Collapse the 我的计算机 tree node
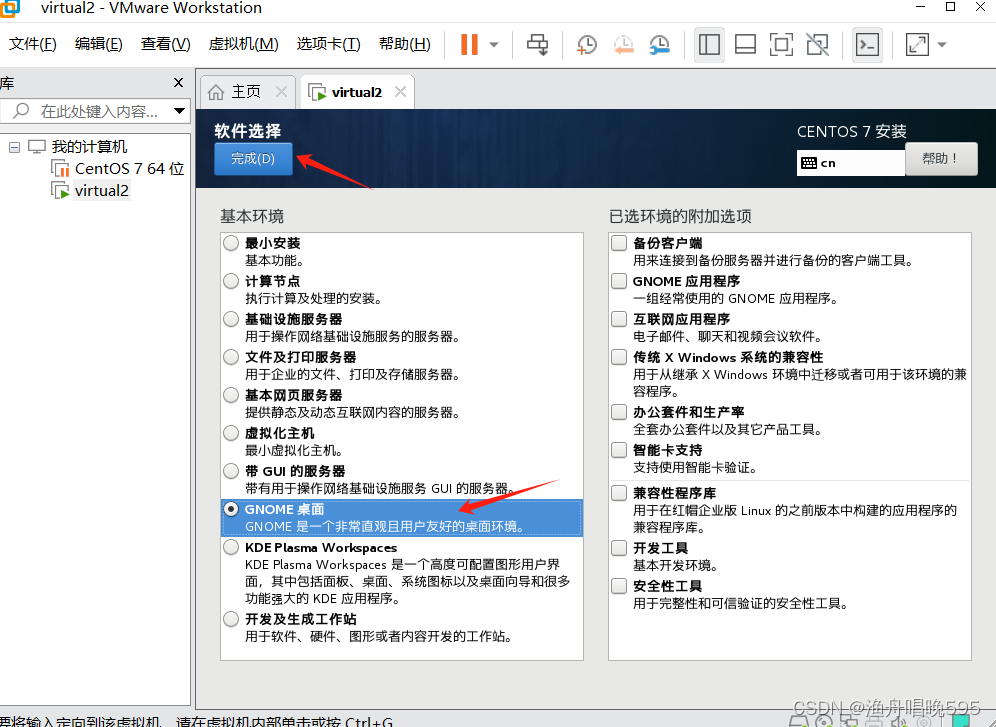This screenshot has width=996, height=727. [x=14, y=147]
